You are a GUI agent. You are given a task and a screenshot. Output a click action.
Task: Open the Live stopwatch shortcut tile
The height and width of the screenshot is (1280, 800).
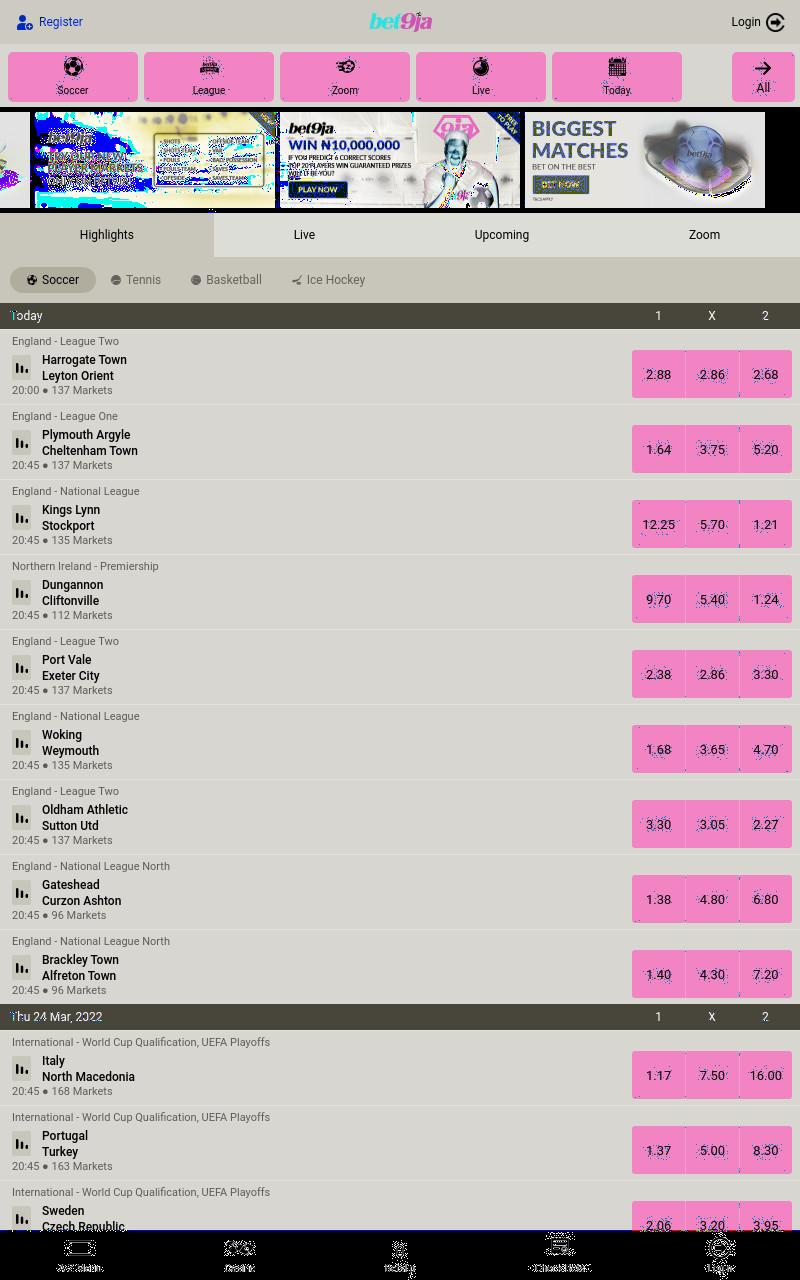click(481, 77)
